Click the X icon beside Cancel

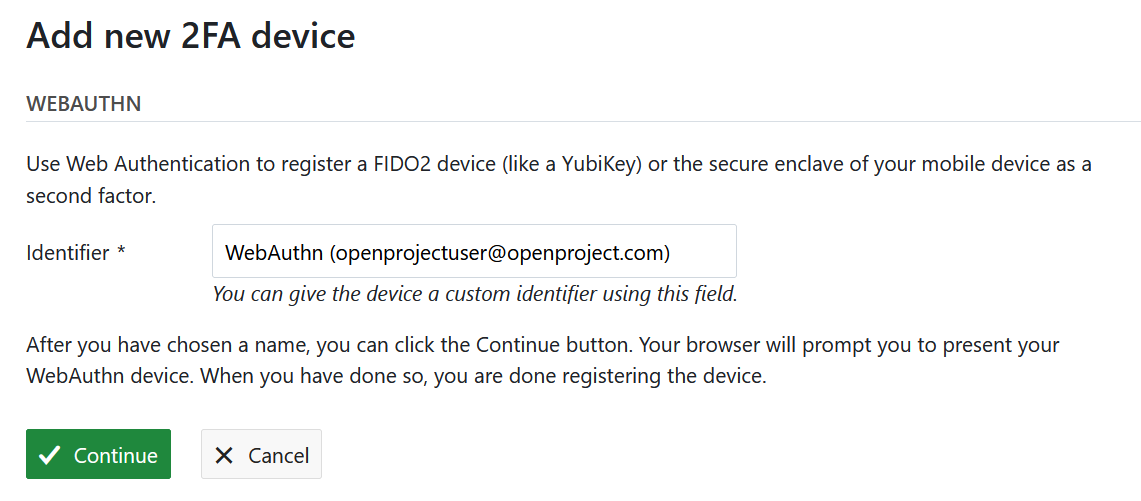224,455
